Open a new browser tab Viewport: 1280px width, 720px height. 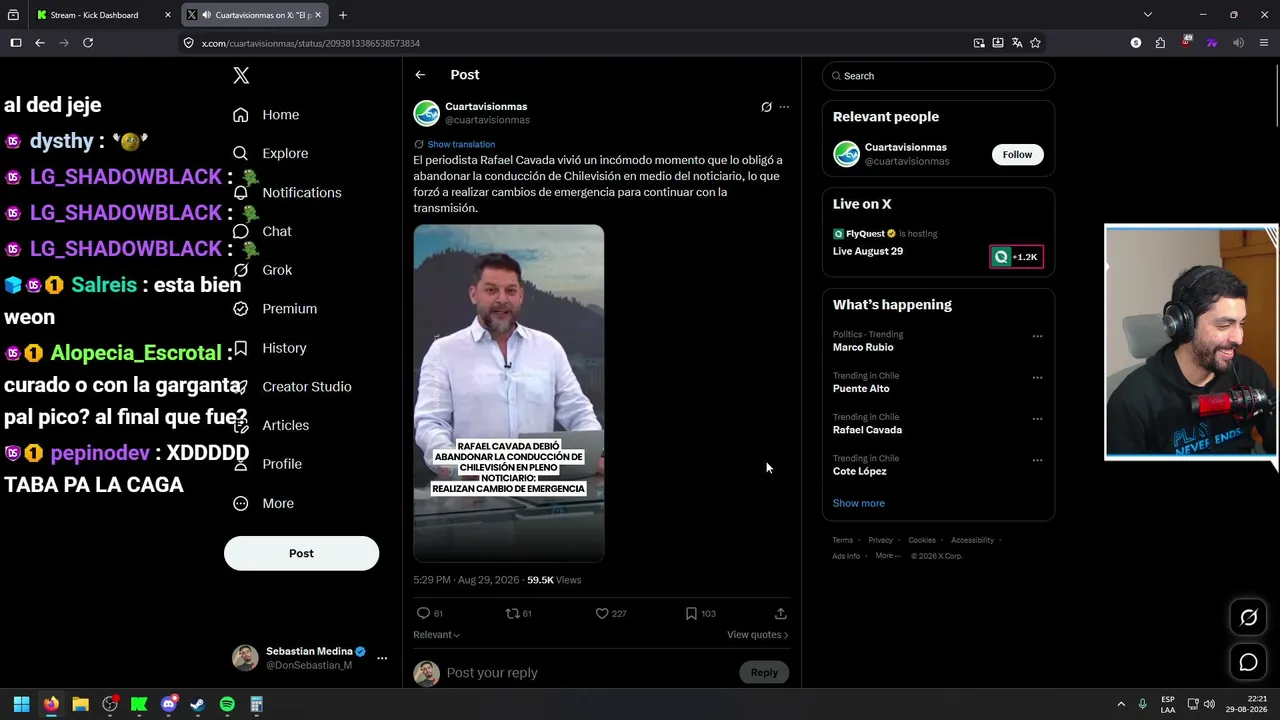point(343,15)
